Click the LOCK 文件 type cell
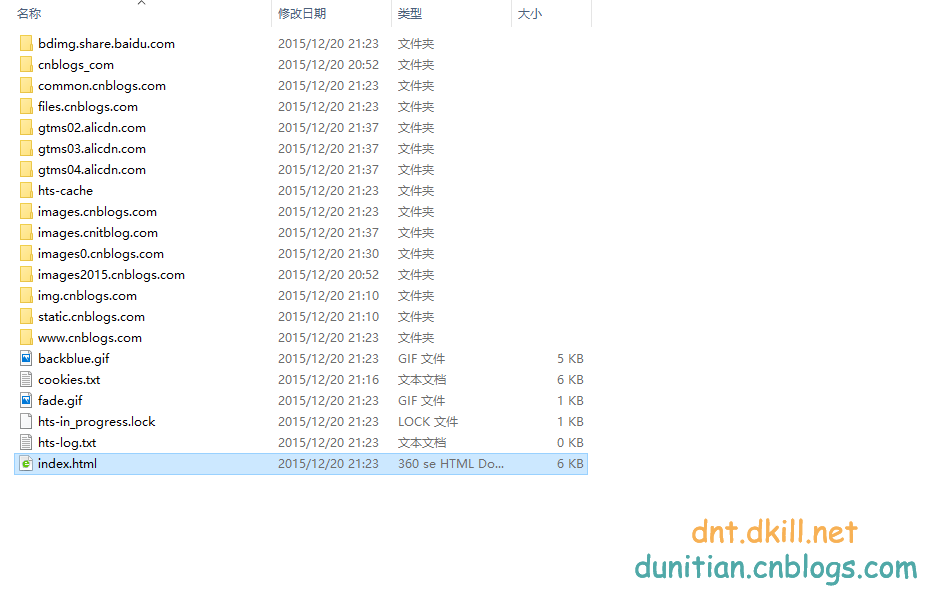 coord(428,422)
